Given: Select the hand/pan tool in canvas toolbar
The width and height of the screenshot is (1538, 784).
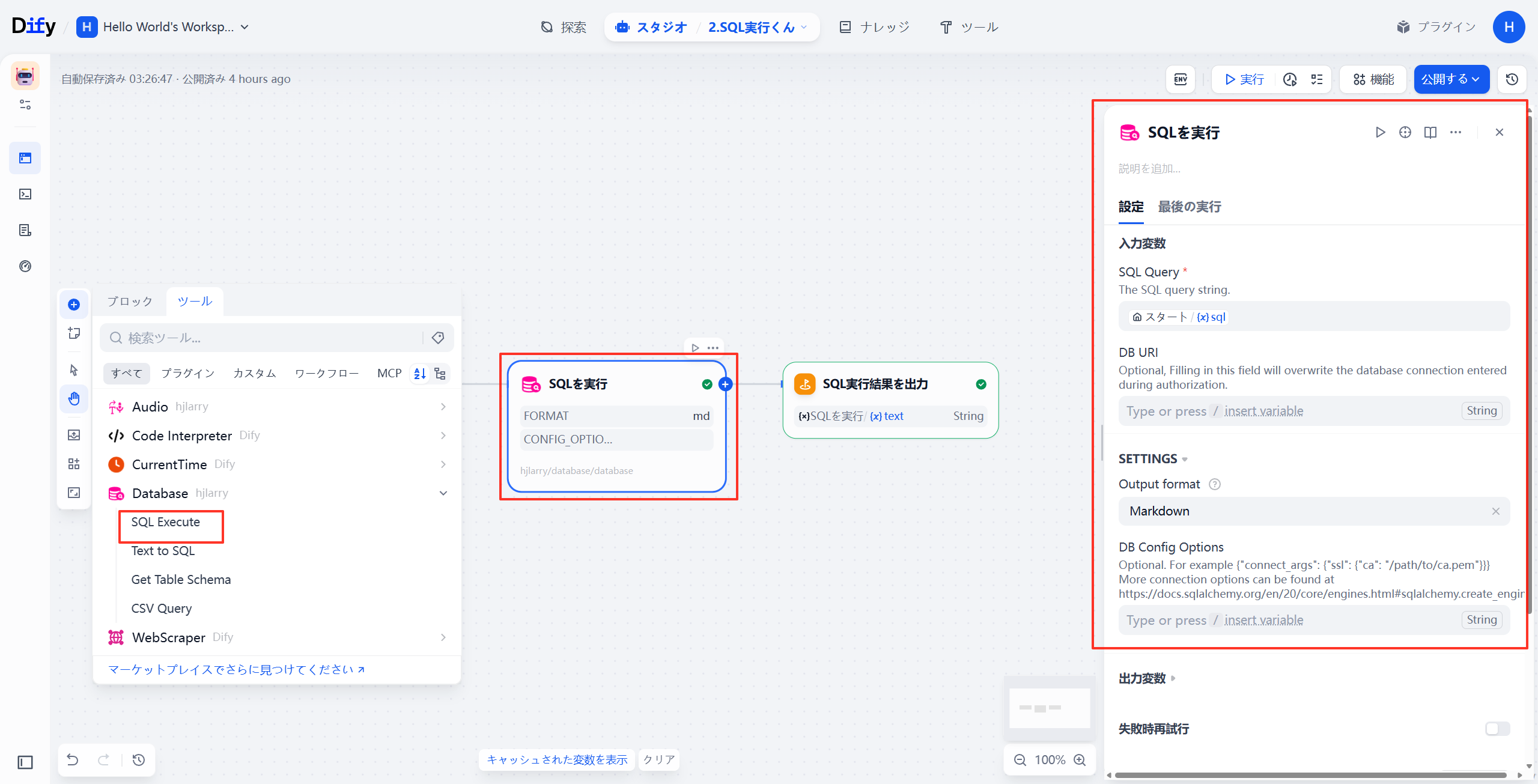Looking at the screenshot, I should click(73, 398).
